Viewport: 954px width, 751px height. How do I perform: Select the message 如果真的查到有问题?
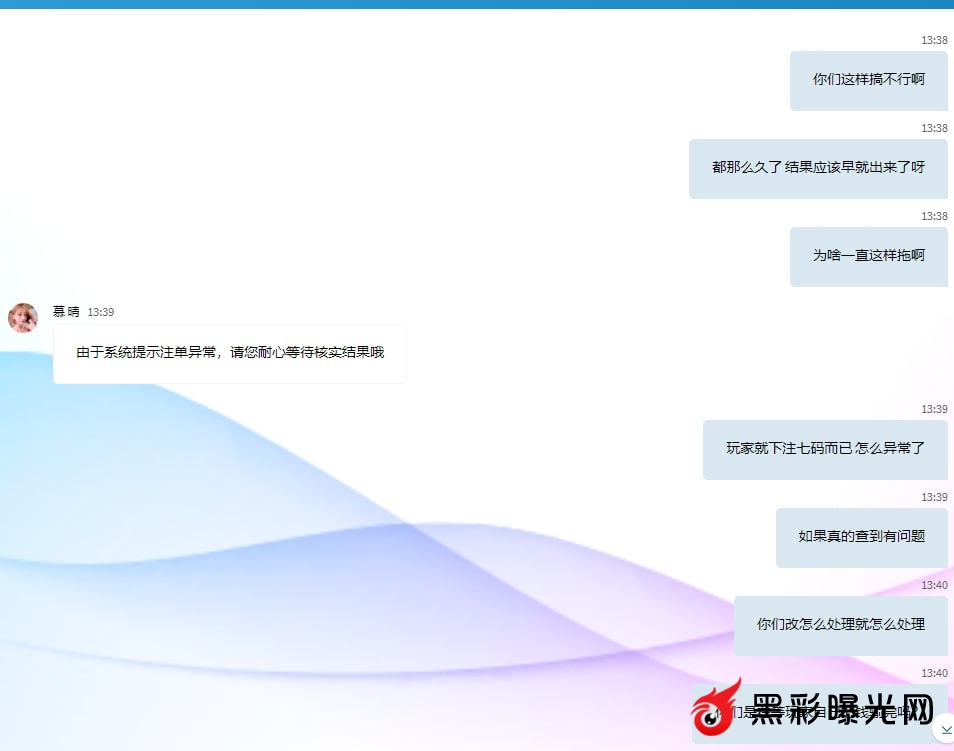pos(861,537)
